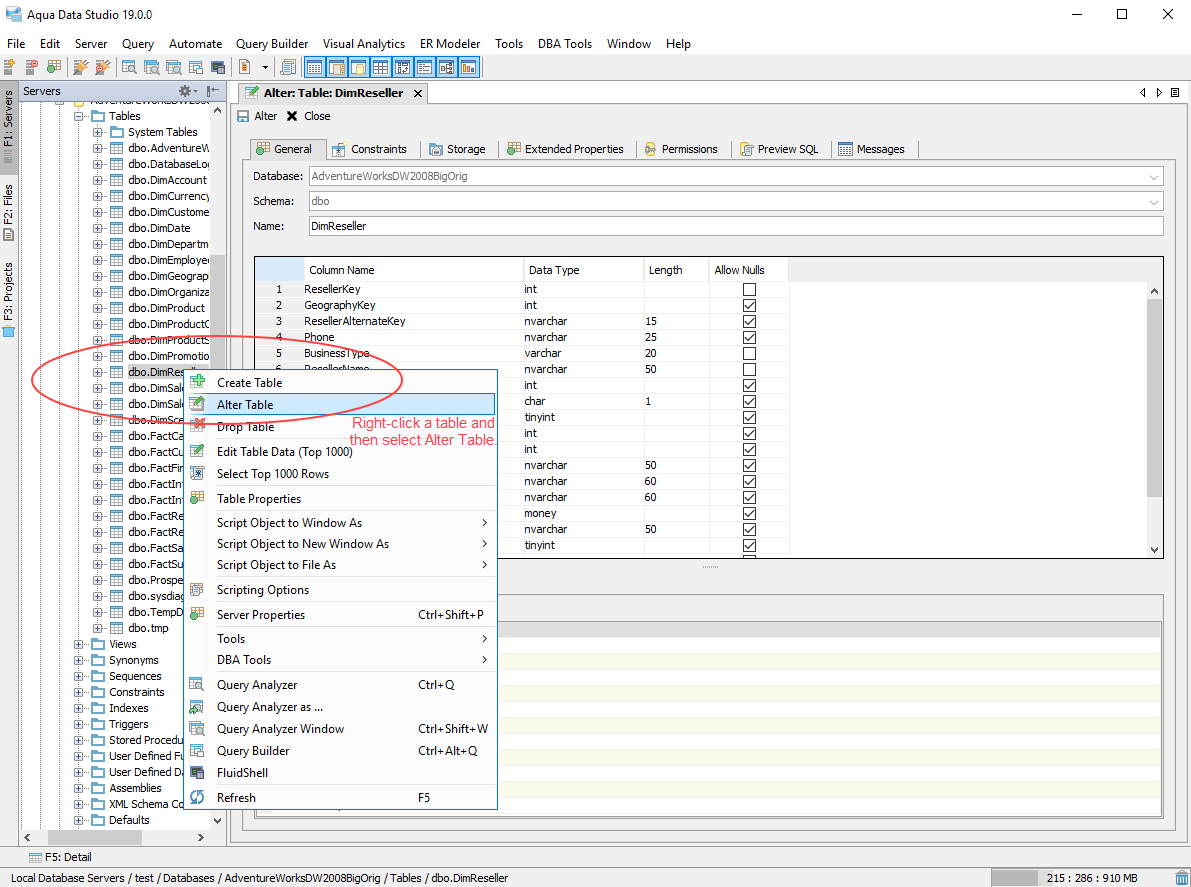Image resolution: width=1191 pixels, height=887 pixels.
Task: Open the DBA Tools menu bar item
Action: [564, 44]
